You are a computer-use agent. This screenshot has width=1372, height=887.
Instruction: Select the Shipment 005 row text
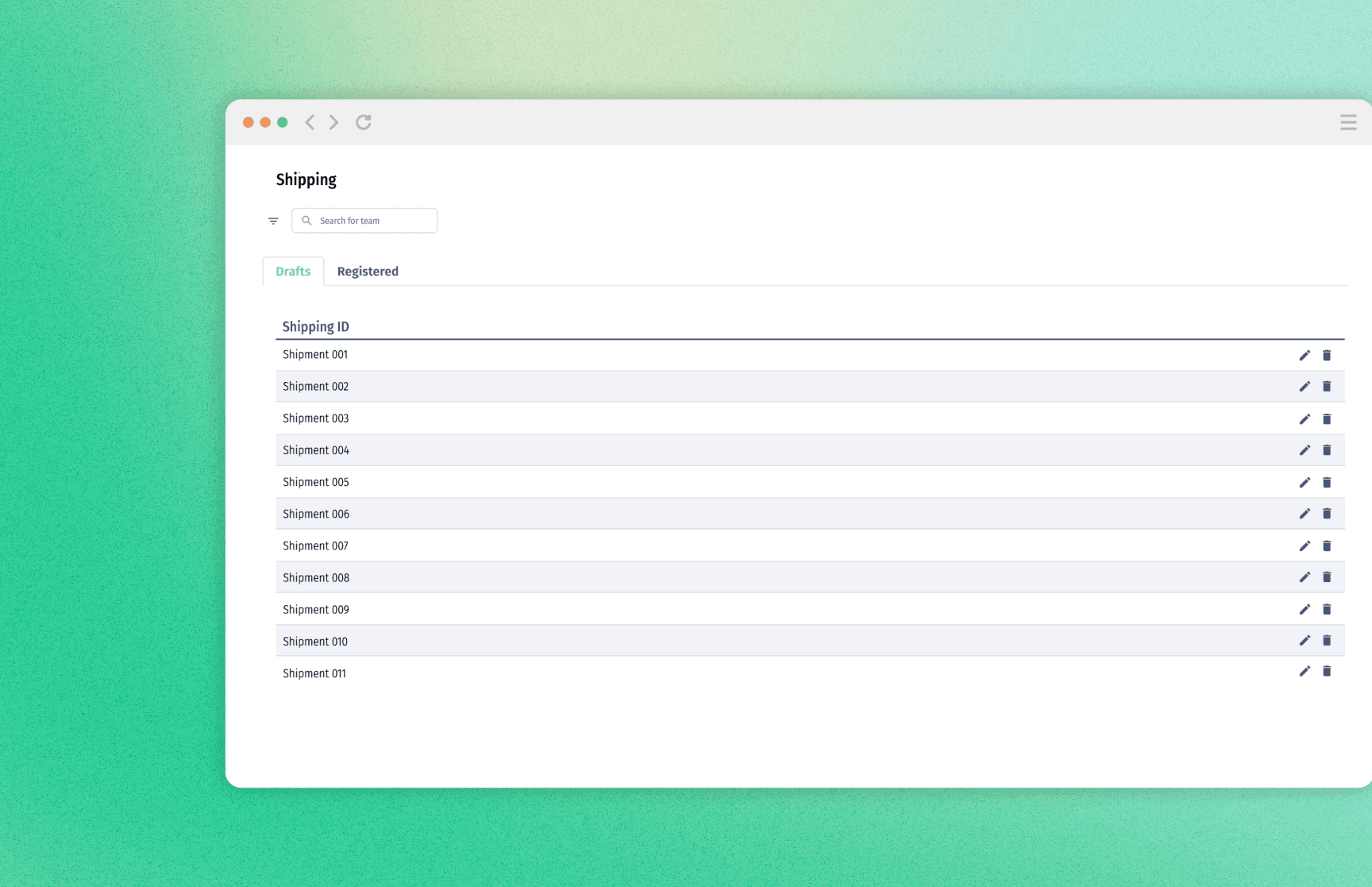tap(316, 482)
